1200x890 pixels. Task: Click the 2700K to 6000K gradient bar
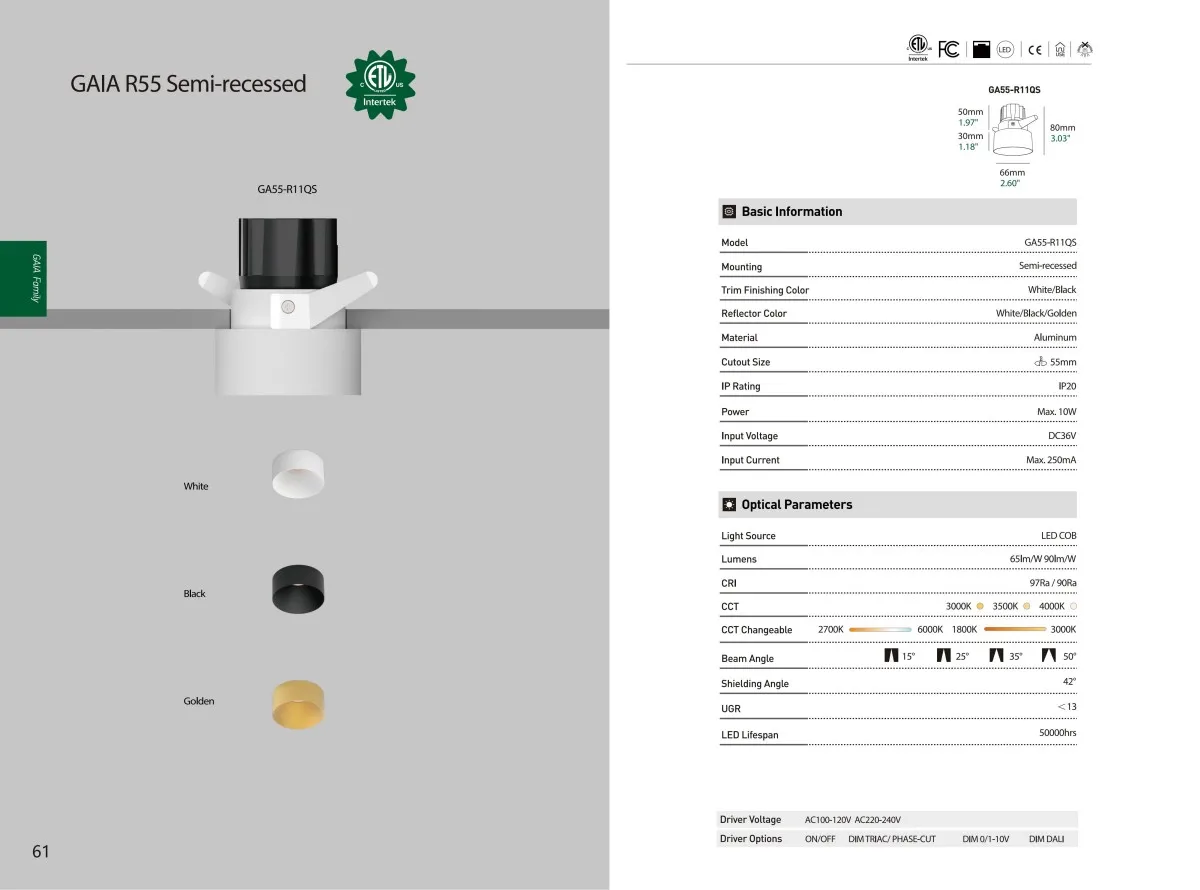881,630
